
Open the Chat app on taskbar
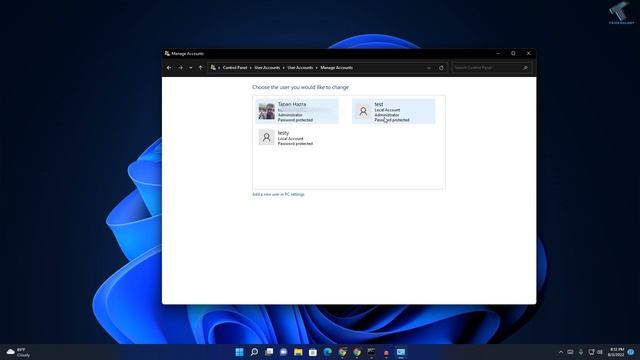pyautogui.click(x=283, y=352)
